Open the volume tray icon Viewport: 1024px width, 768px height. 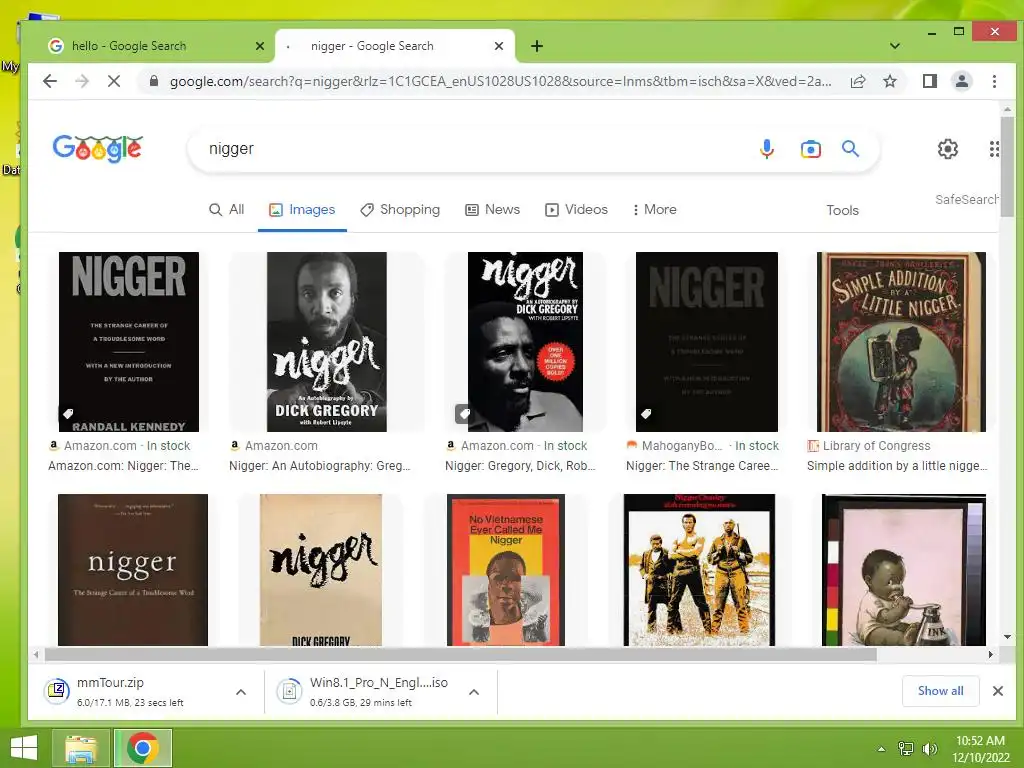point(930,748)
